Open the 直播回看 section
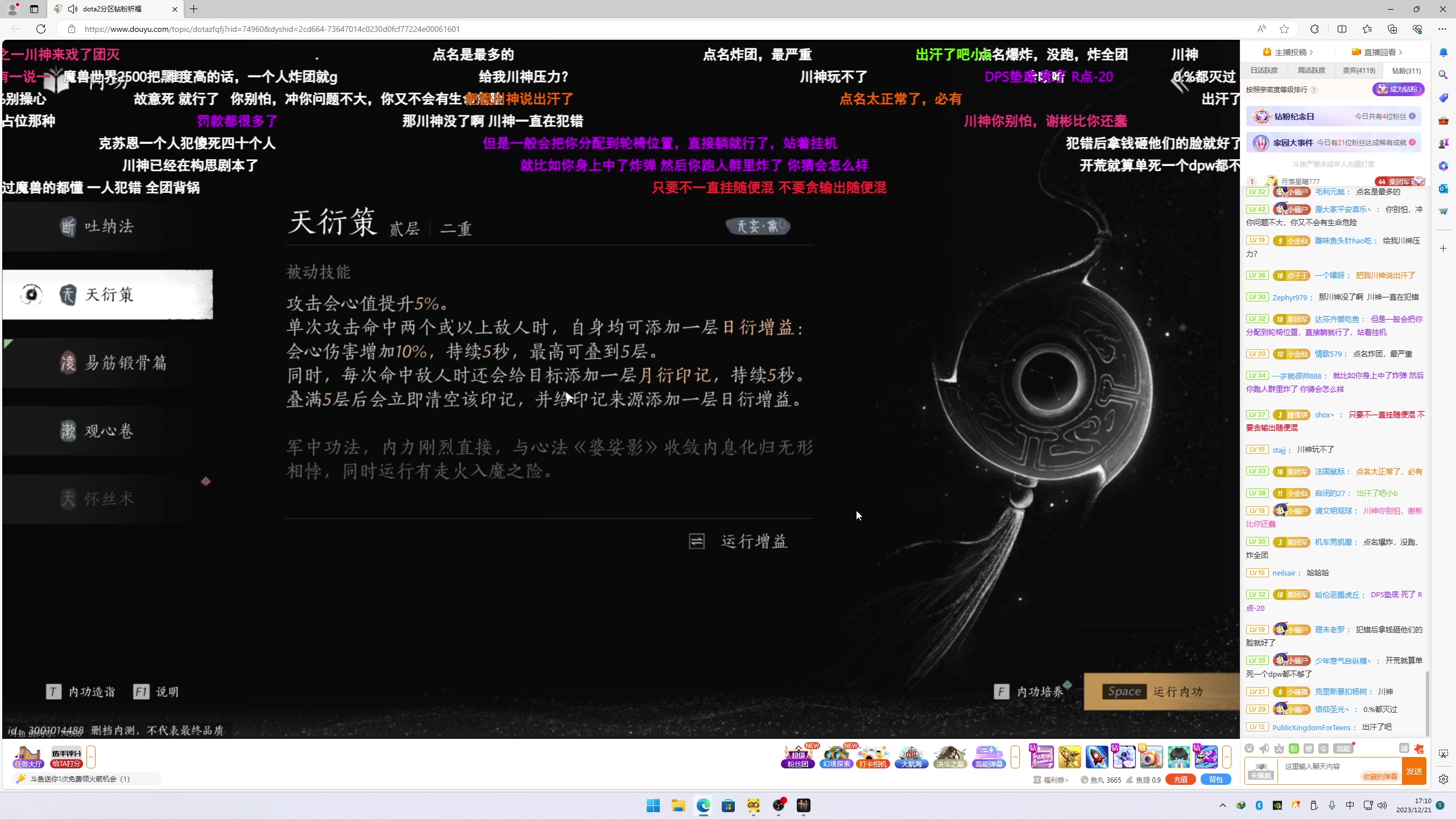 (x=1378, y=52)
